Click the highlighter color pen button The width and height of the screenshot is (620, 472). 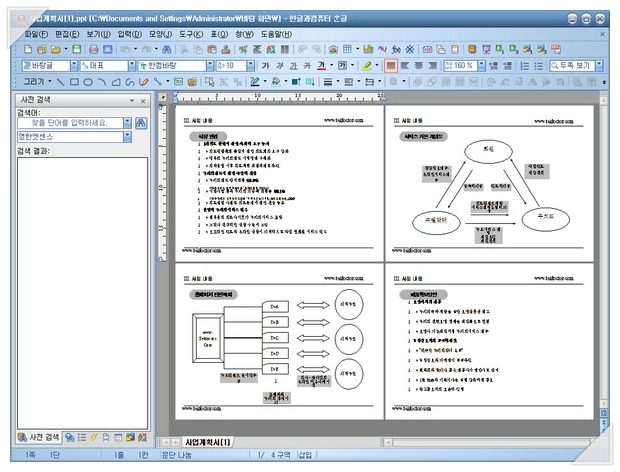click(366, 65)
